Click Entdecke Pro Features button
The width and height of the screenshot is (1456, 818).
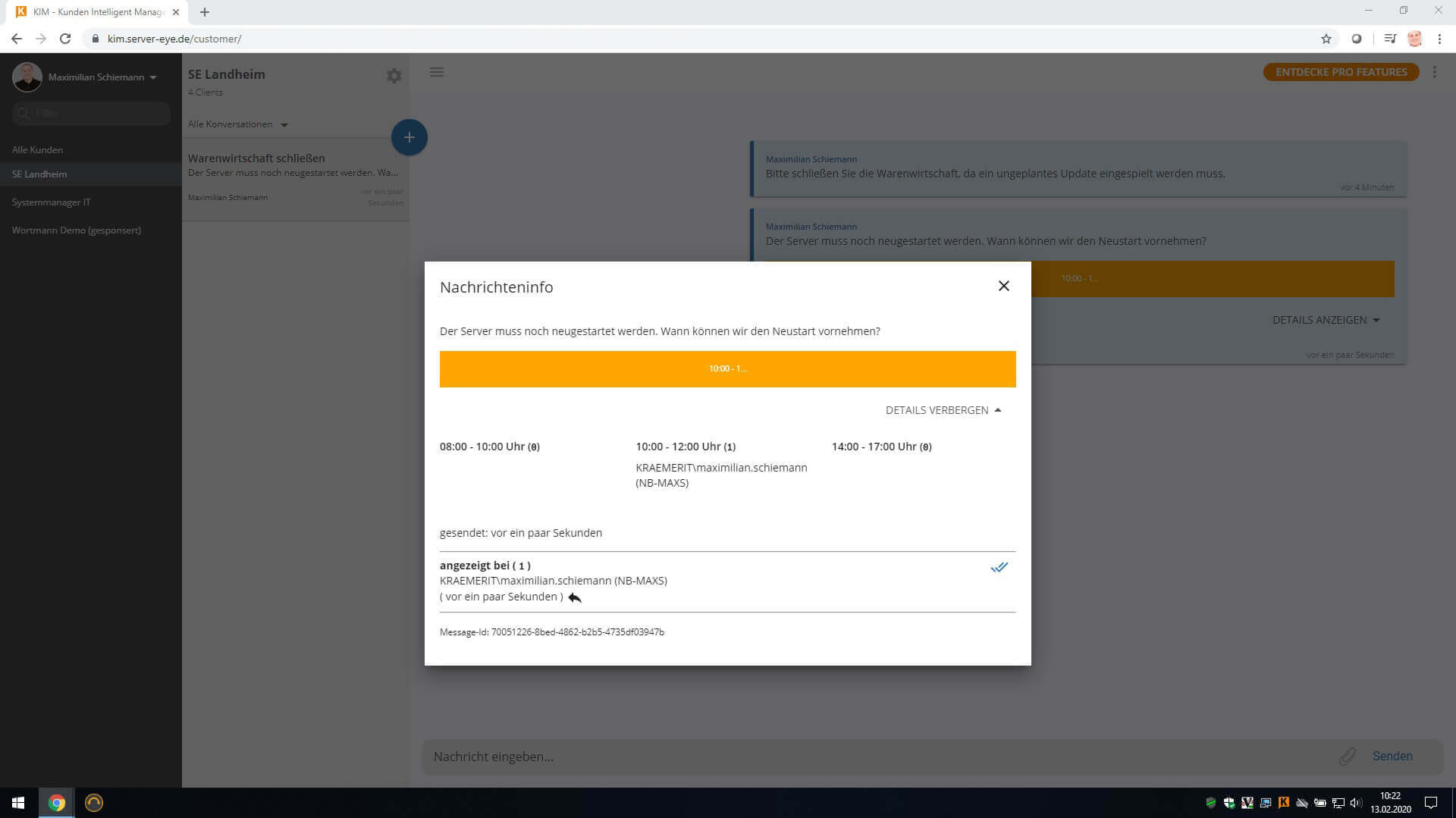click(1340, 72)
